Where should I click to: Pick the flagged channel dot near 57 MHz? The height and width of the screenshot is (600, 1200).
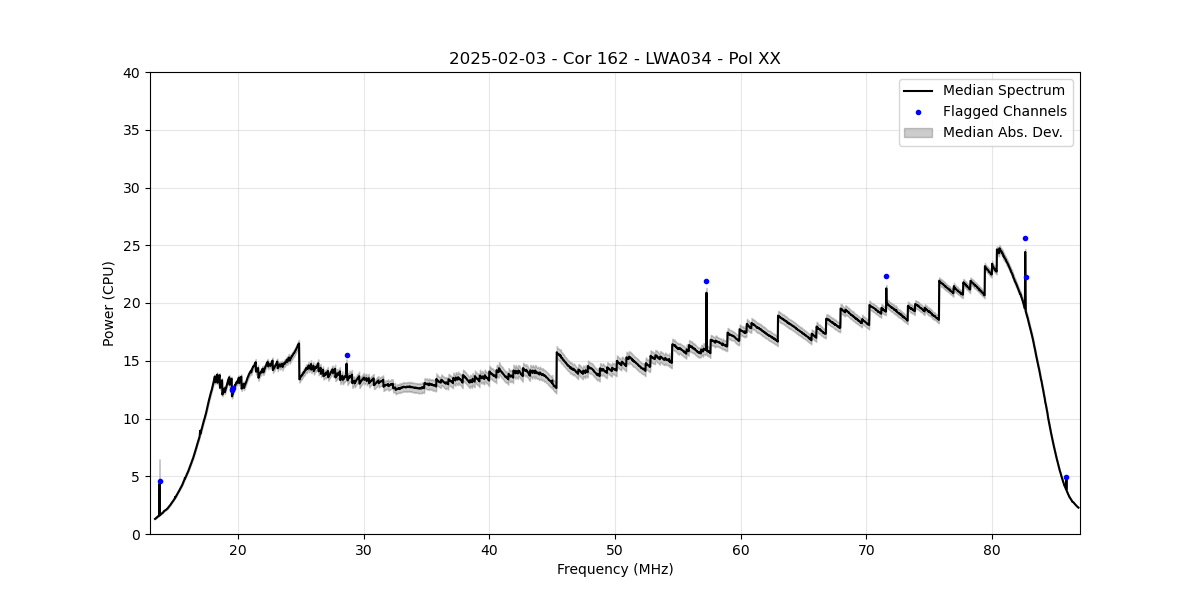point(706,281)
